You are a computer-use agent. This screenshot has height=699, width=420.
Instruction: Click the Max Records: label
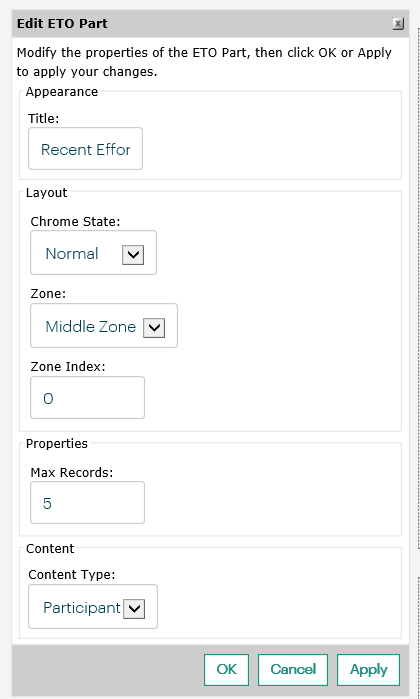(72, 473)
